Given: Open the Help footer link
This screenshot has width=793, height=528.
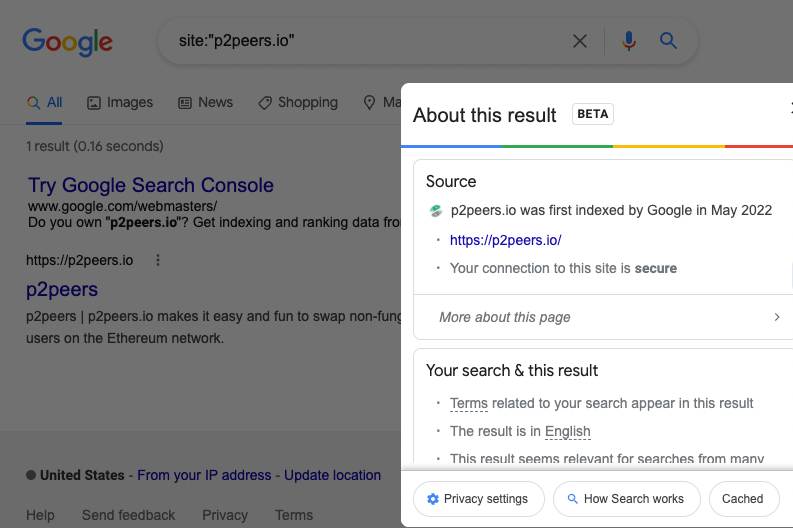Looking at the screenshot, I should [40, 515].
